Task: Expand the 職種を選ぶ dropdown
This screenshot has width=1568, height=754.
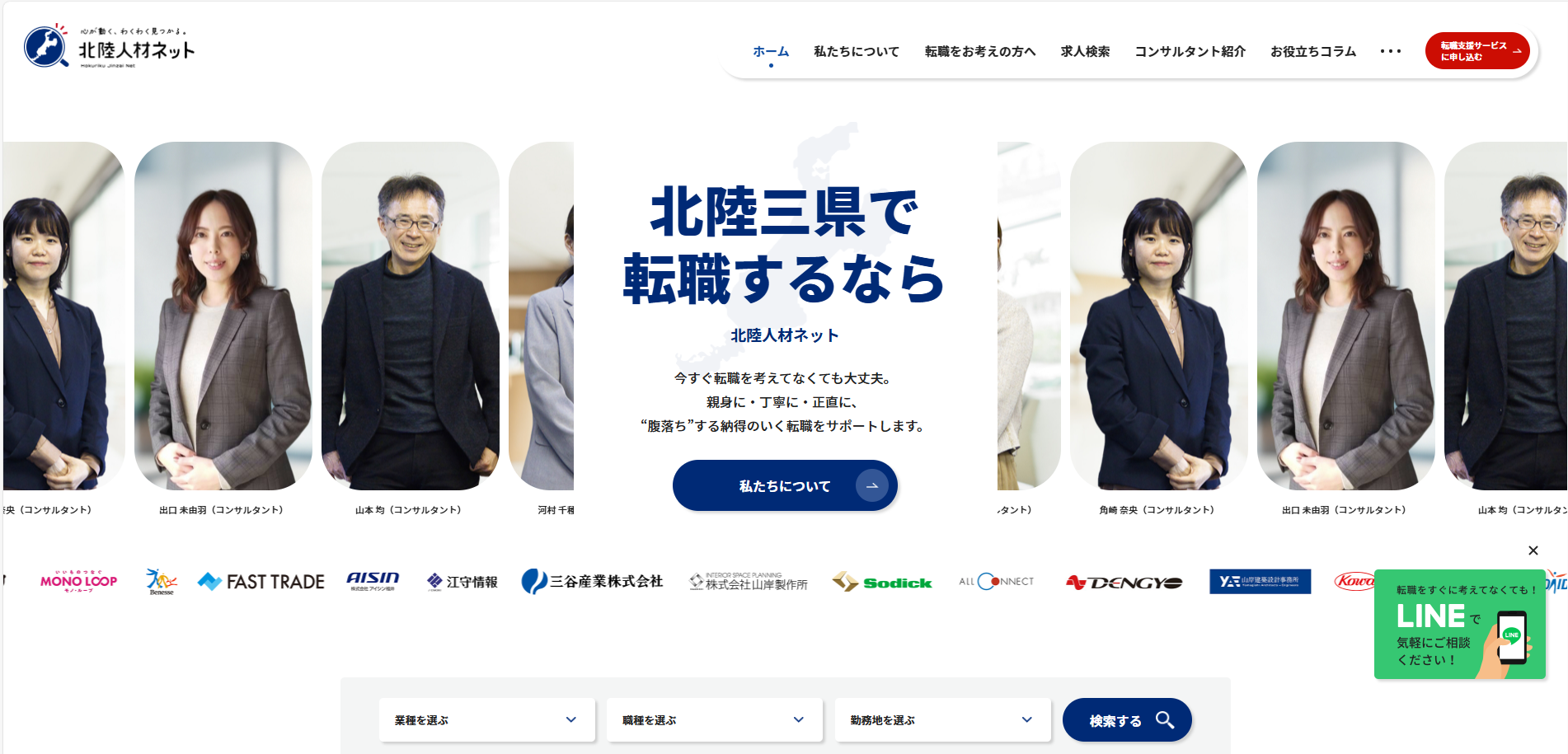Action: click(x=714, y=719)
